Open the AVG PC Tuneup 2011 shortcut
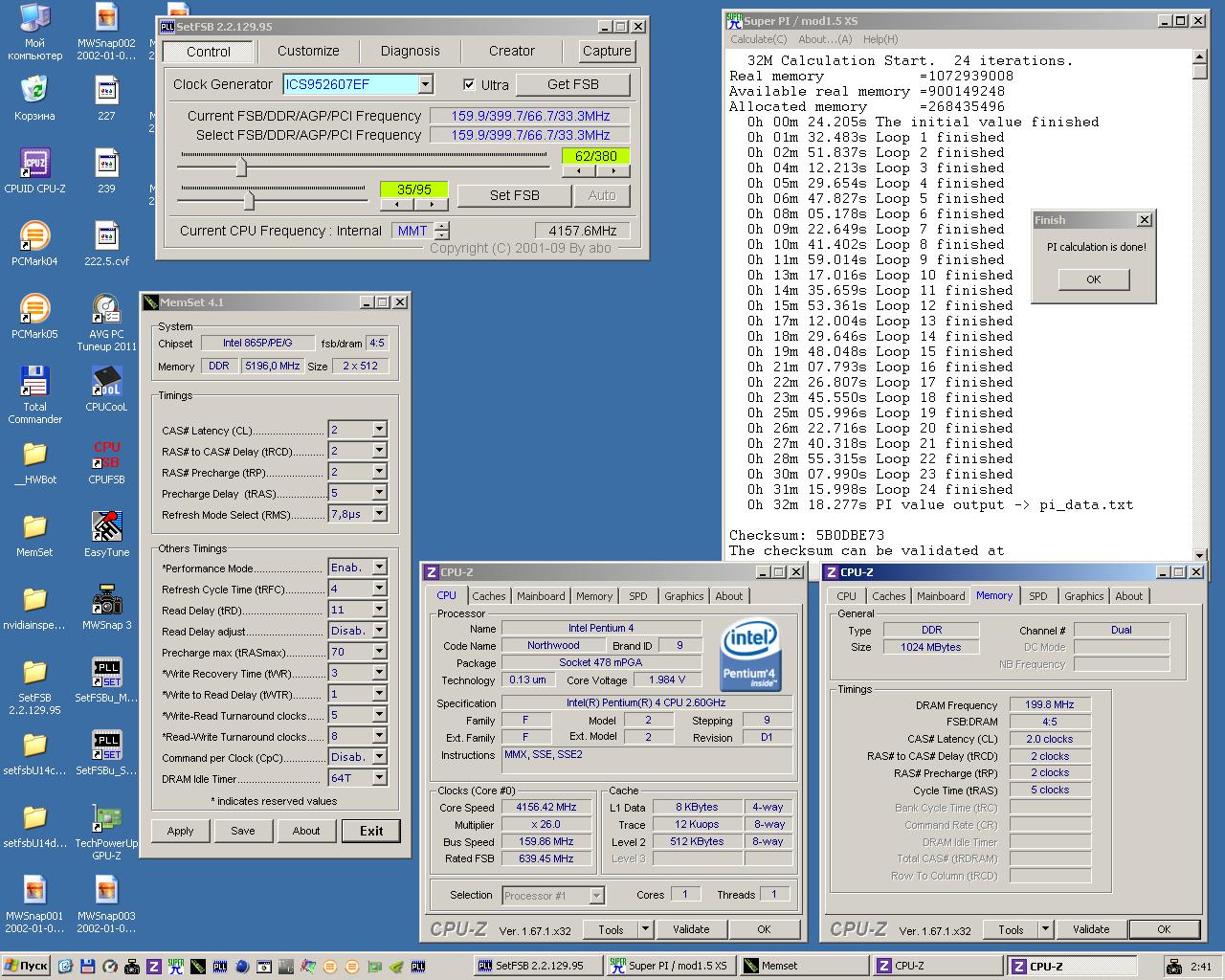Screen dimensions: 1225x980 pyautogui.click(x=106, y=323)
